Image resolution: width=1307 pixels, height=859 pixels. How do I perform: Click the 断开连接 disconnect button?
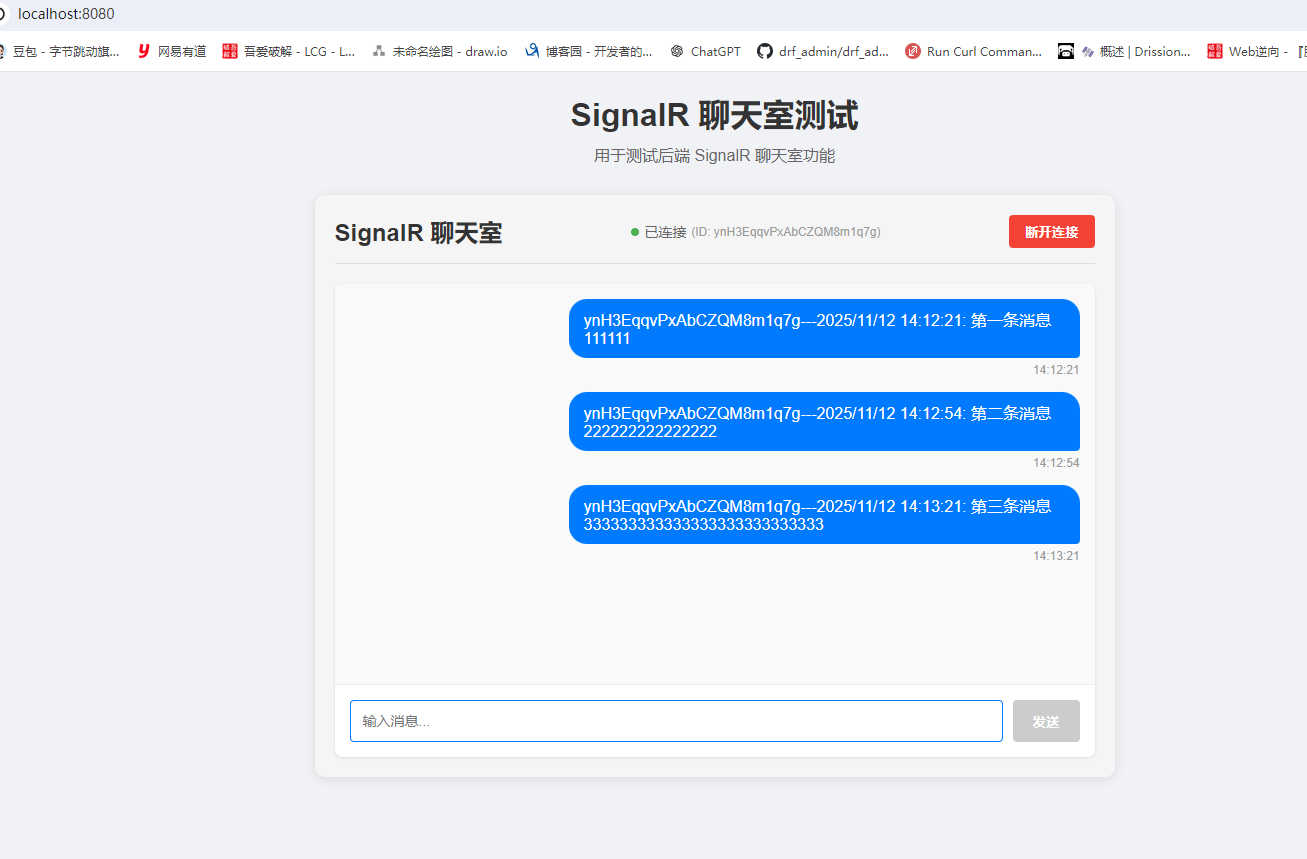pyautogui.click(x=1051, y=231)
